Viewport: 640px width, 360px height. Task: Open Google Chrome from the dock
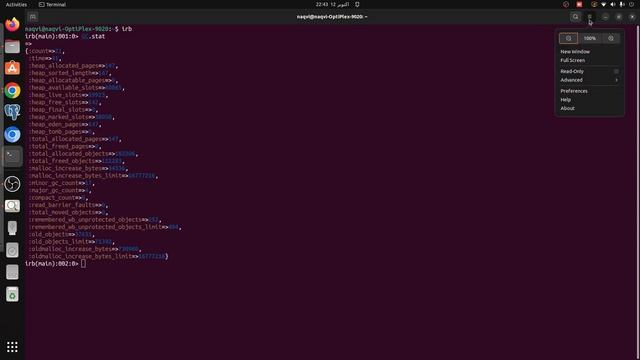coord(12,90)
